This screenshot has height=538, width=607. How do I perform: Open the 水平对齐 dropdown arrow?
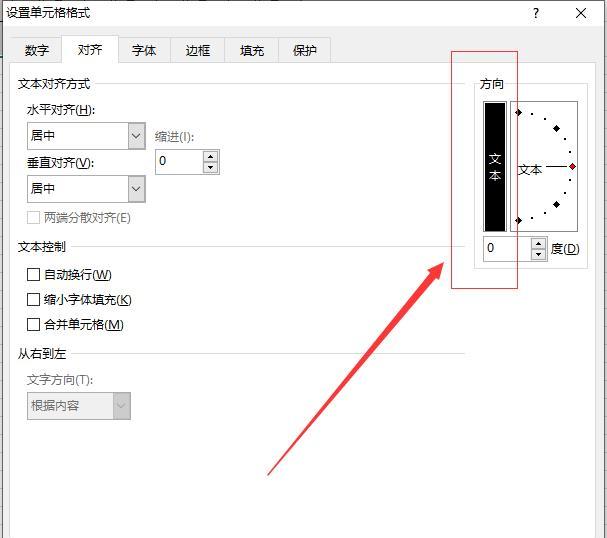(x=137, y=136)
